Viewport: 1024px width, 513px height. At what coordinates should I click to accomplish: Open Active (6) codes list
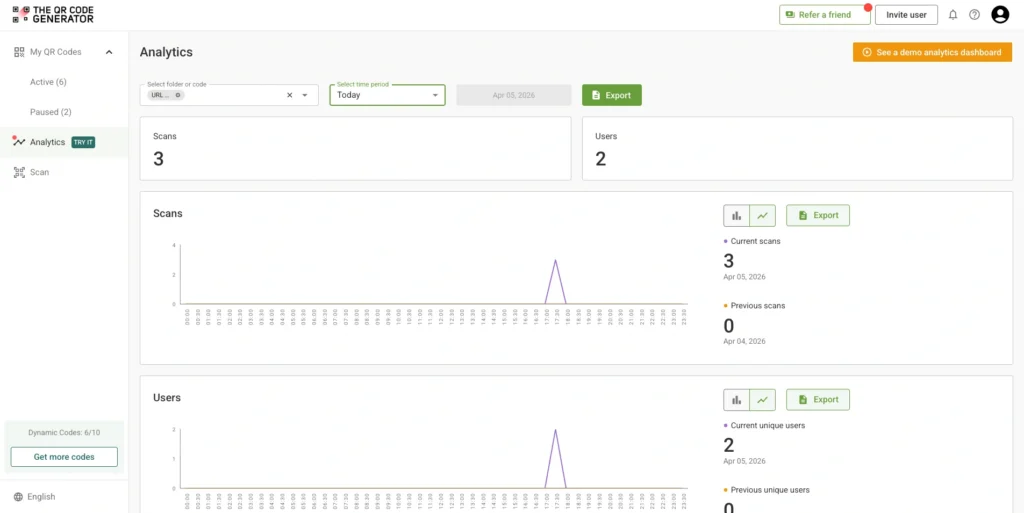point(48,82)
